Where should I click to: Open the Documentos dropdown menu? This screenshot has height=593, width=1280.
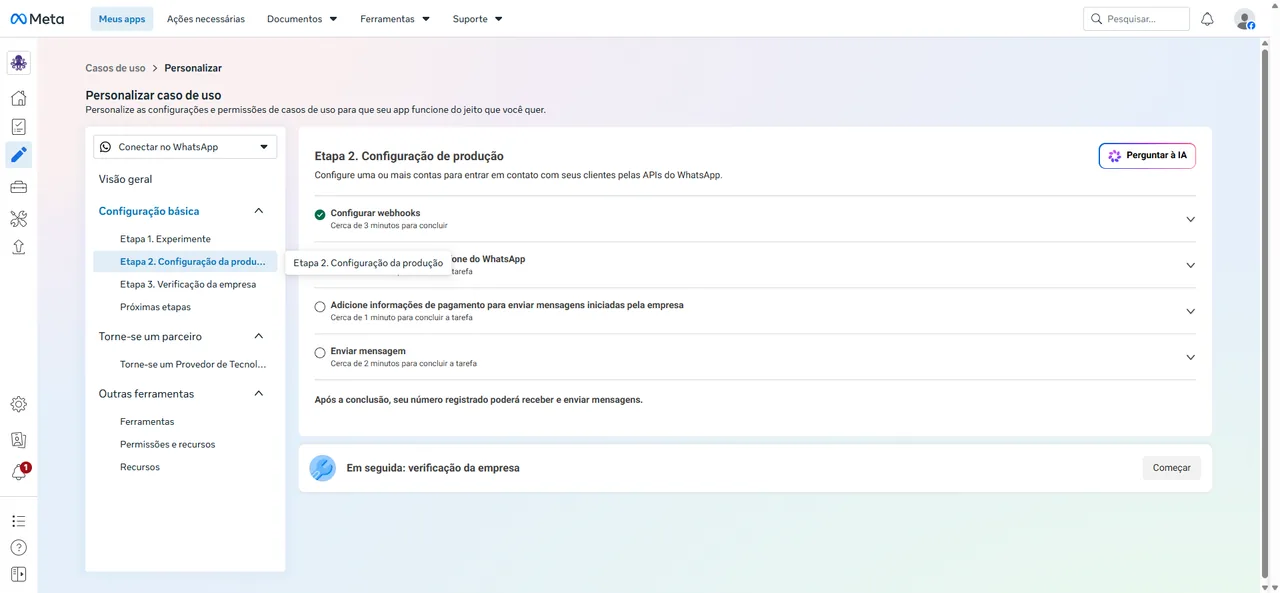(302, 19)
